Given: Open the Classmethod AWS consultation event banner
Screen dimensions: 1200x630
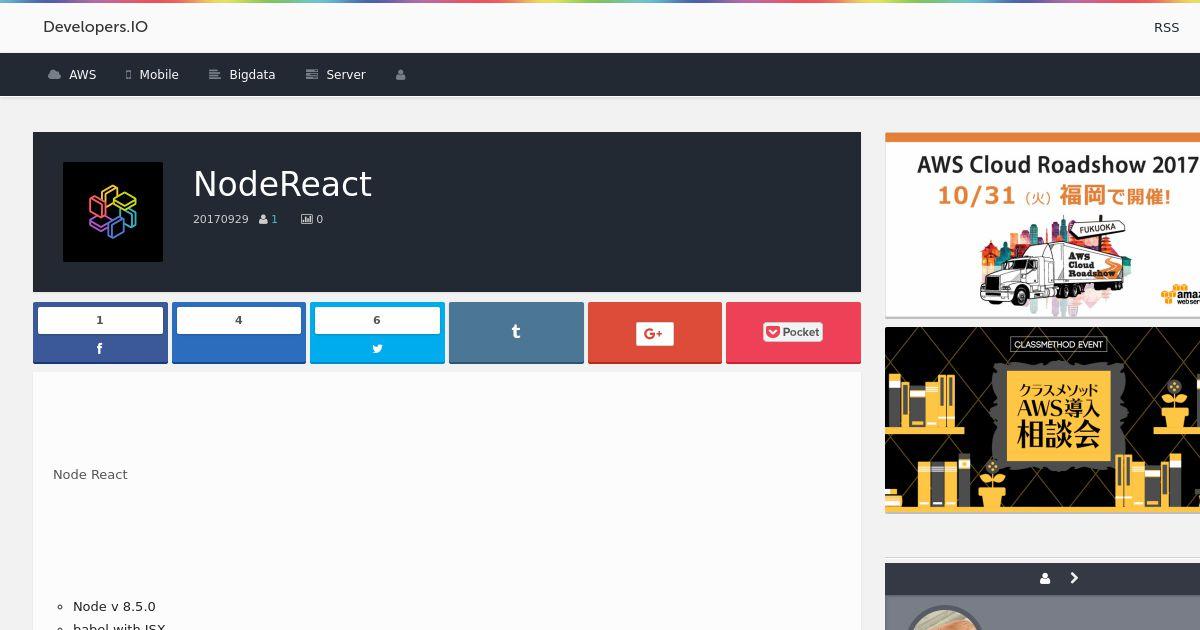Looking at the screenshot, I should coord(1042,420).
